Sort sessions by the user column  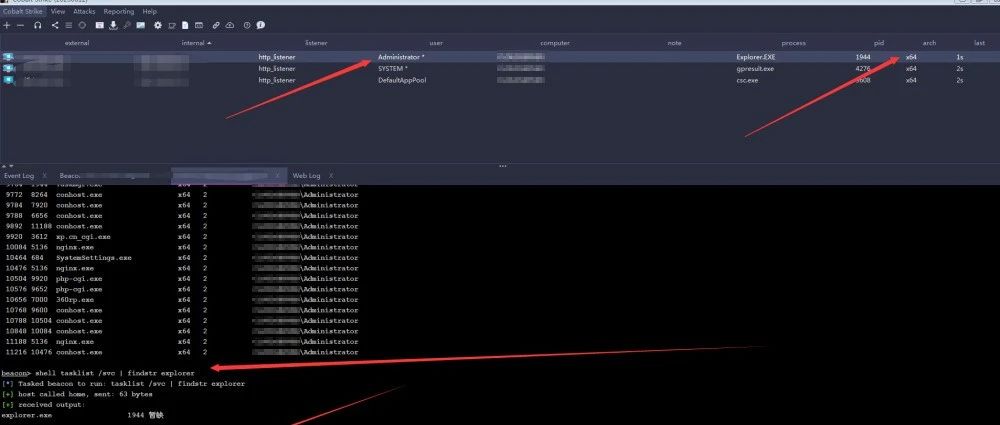[436, 43]
